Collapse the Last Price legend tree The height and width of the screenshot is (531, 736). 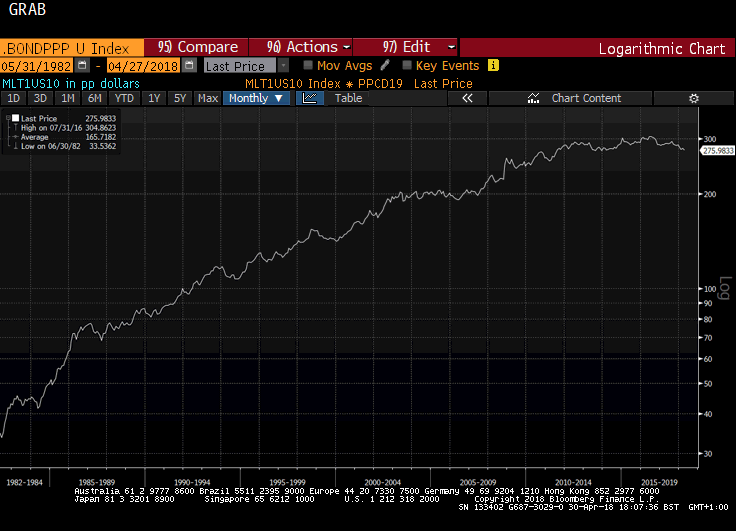(7, 118)
